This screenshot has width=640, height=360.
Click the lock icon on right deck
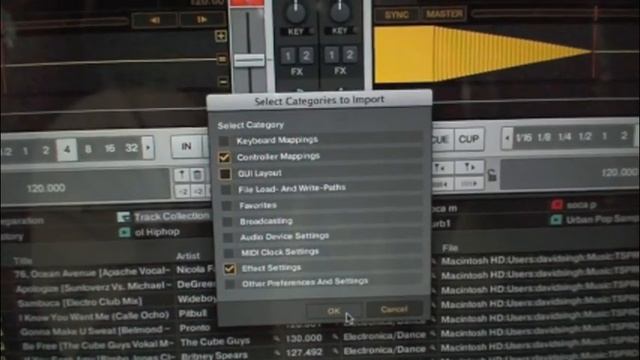492,176
